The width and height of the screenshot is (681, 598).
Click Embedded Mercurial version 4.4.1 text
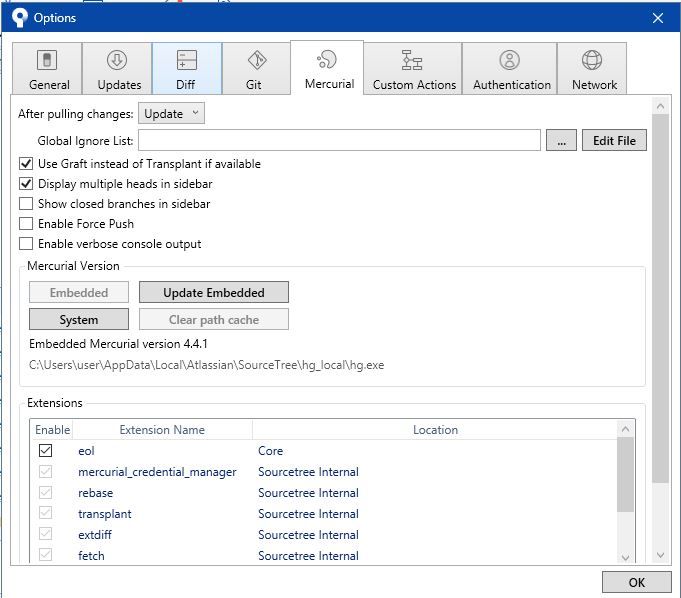118,344
